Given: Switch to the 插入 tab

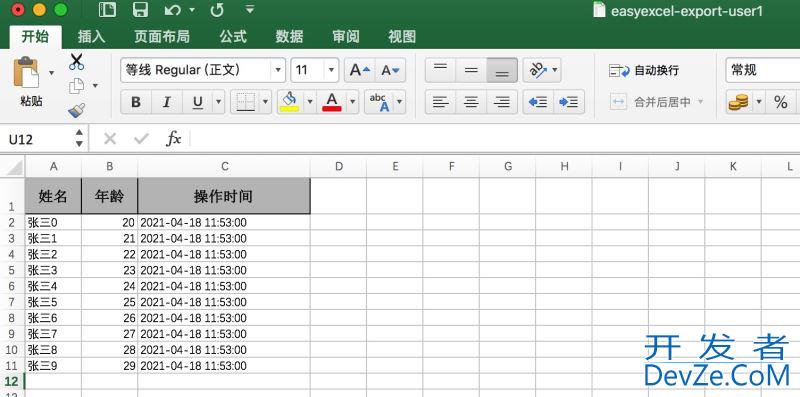Looking at the screenshot, I should point(91,36).
